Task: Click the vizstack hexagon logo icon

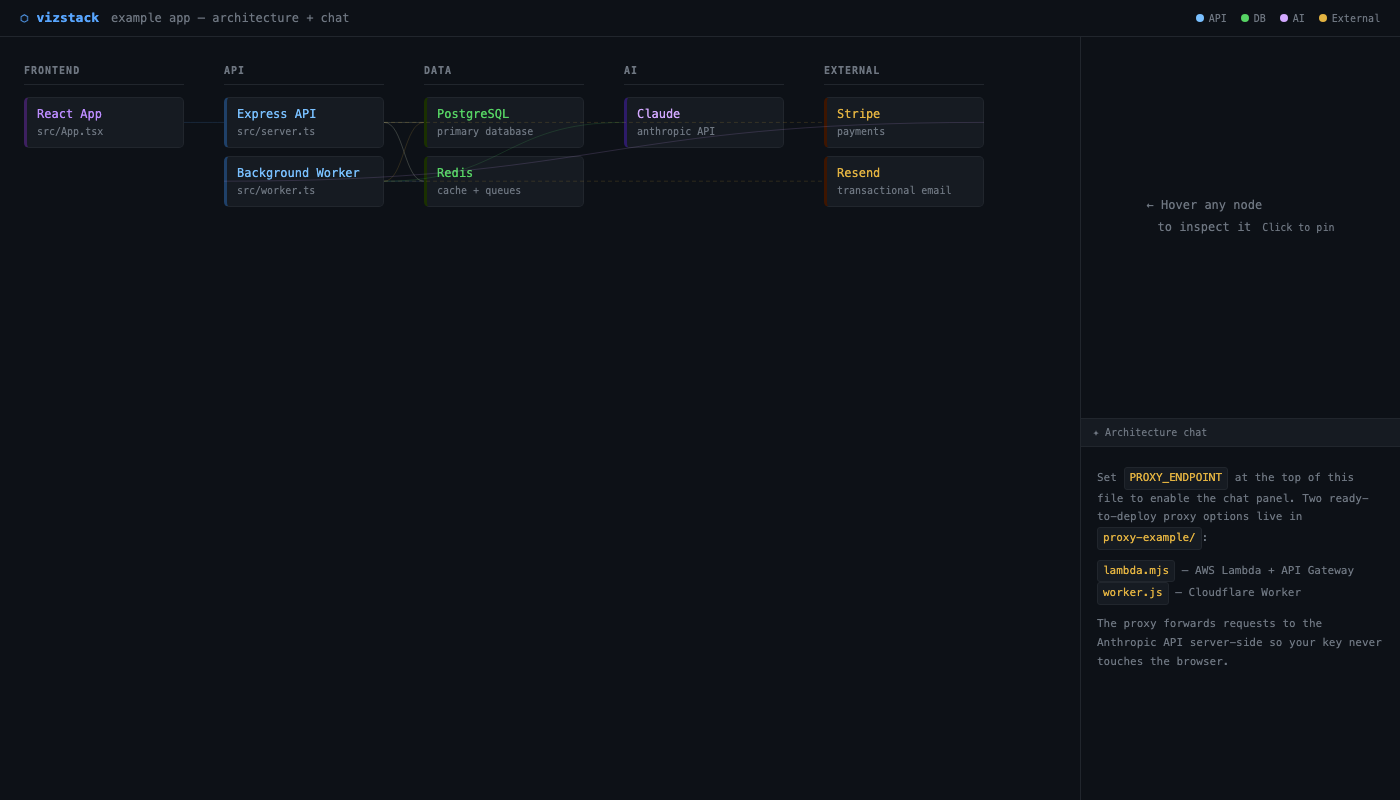Action: pyautogui.click(x=24, y=18)
